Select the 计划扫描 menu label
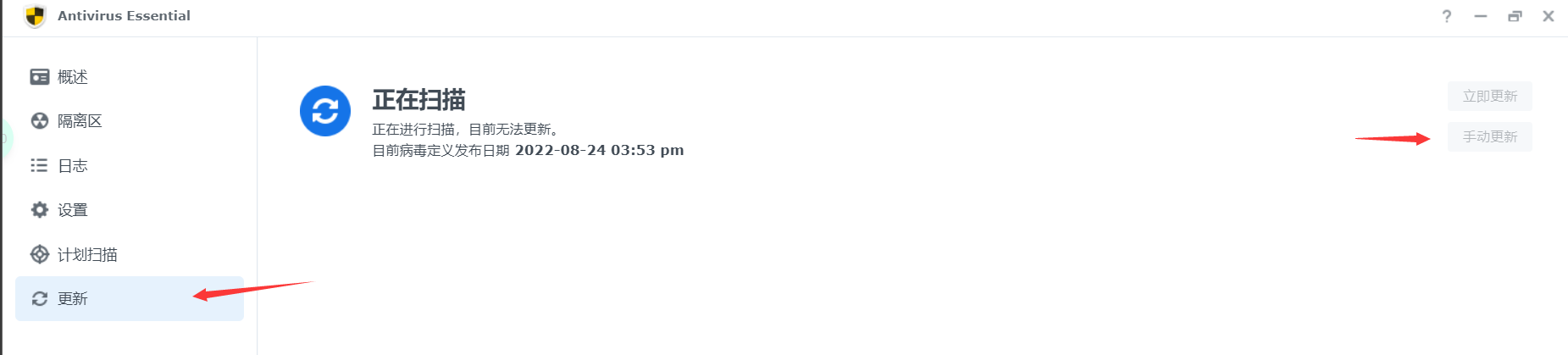The width and height of the screenshot is (1568, 355). click(87, 254)
